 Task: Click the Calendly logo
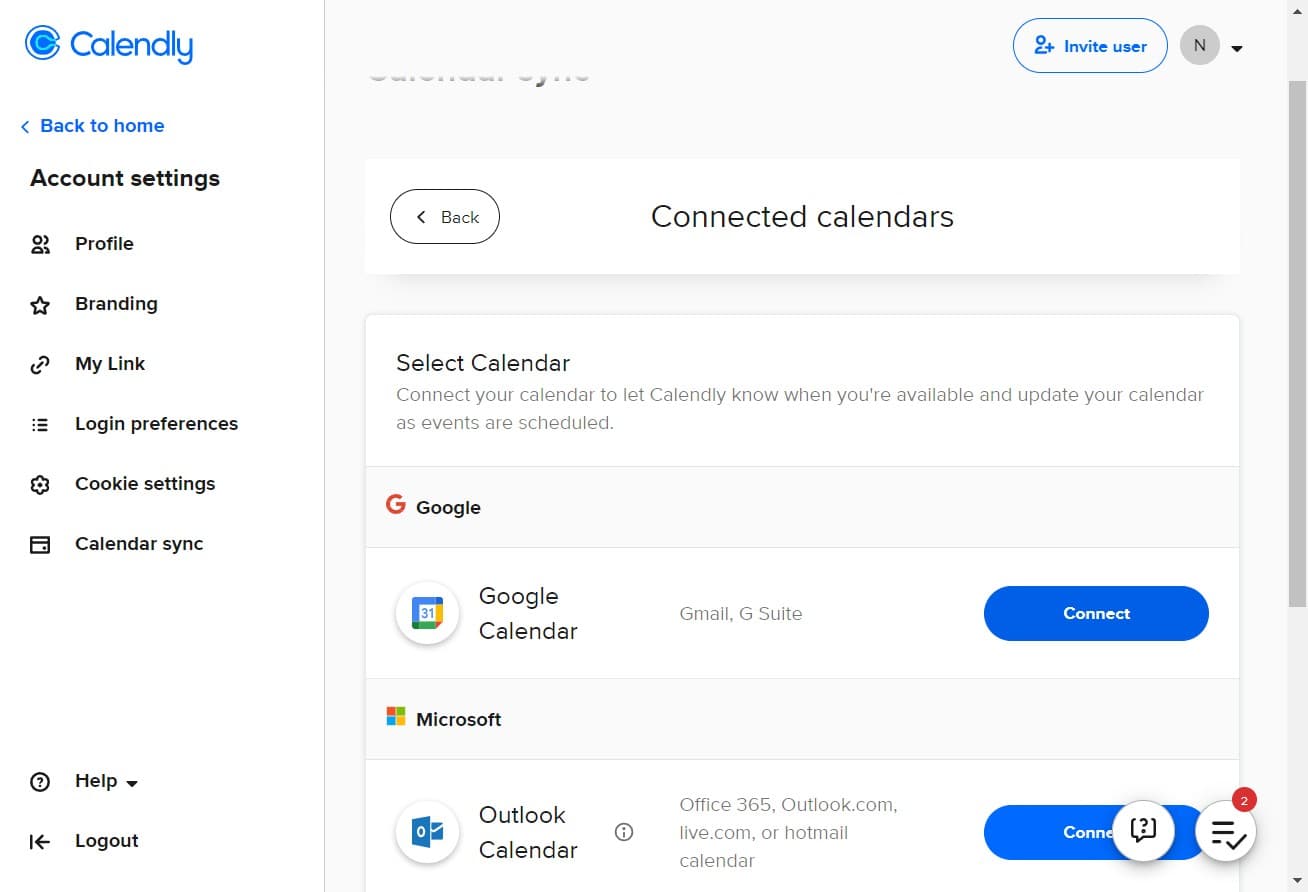[107, 44]
